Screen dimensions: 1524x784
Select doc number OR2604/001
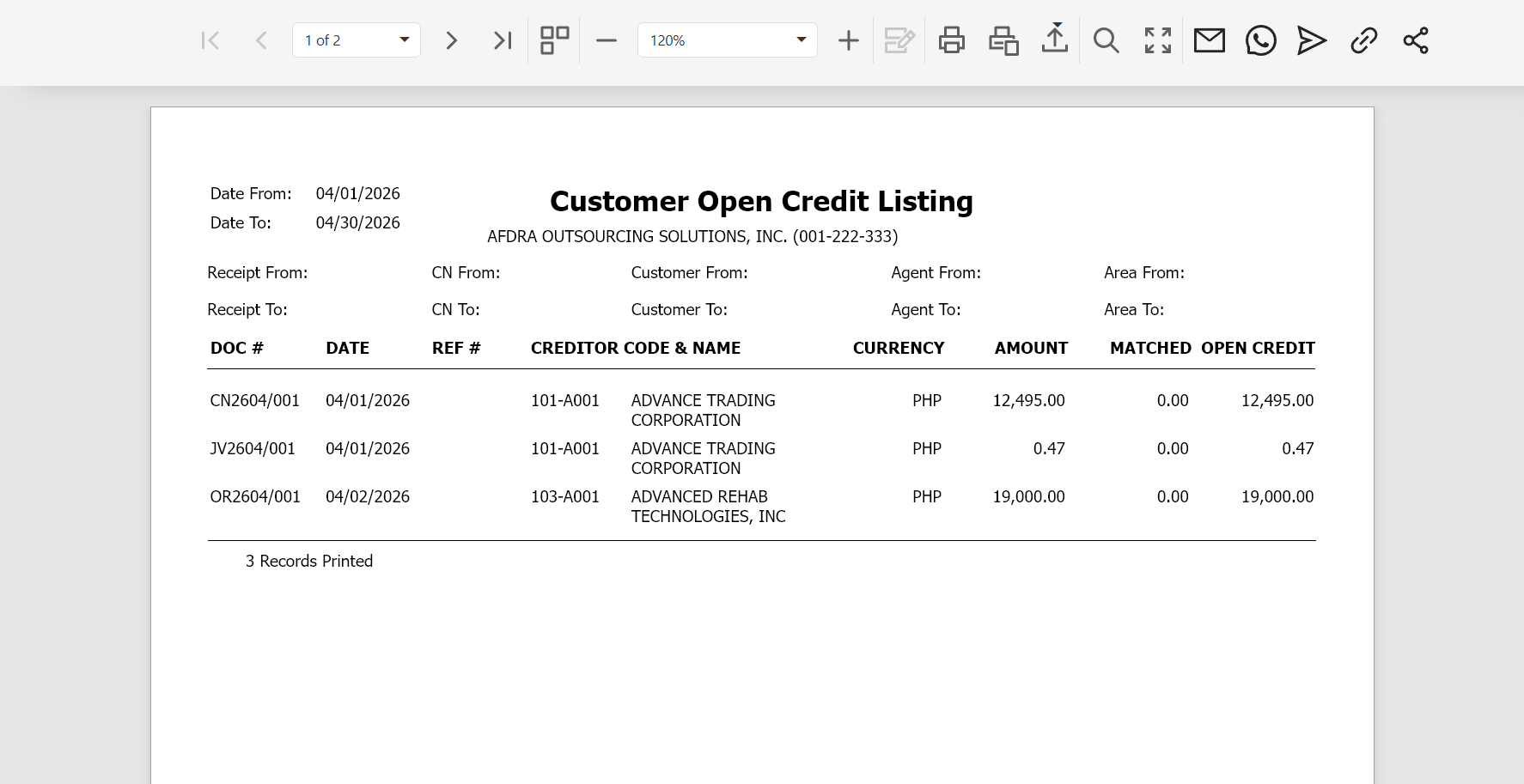click(255, 496)
